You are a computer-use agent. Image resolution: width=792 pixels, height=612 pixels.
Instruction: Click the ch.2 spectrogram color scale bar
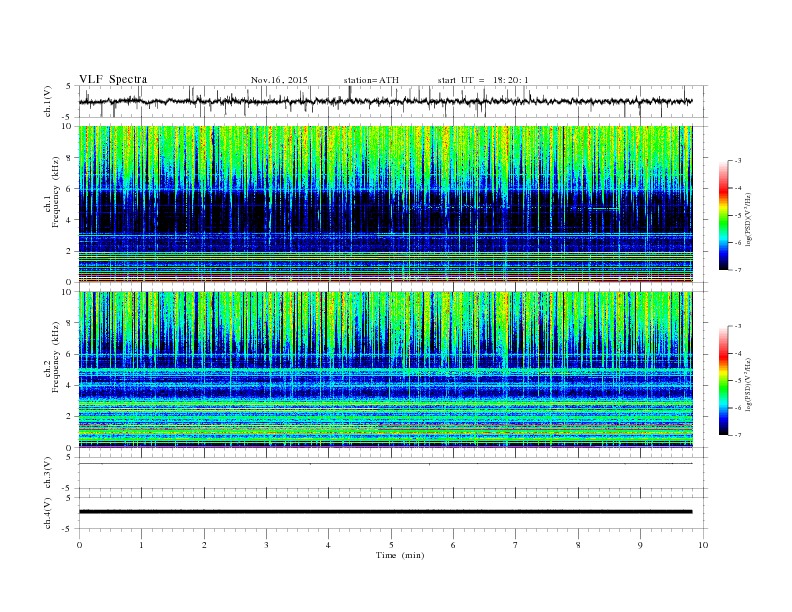tap(723, 380)
